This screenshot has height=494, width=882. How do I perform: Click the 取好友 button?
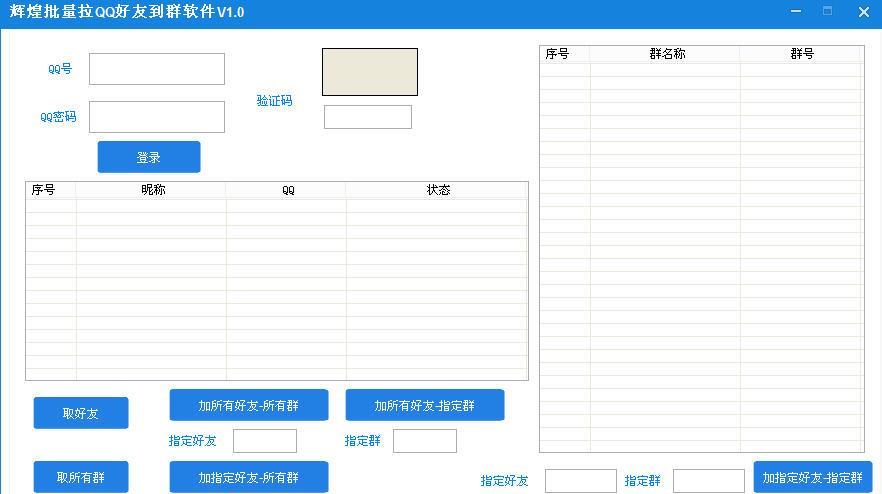click(x=81, y=413)
